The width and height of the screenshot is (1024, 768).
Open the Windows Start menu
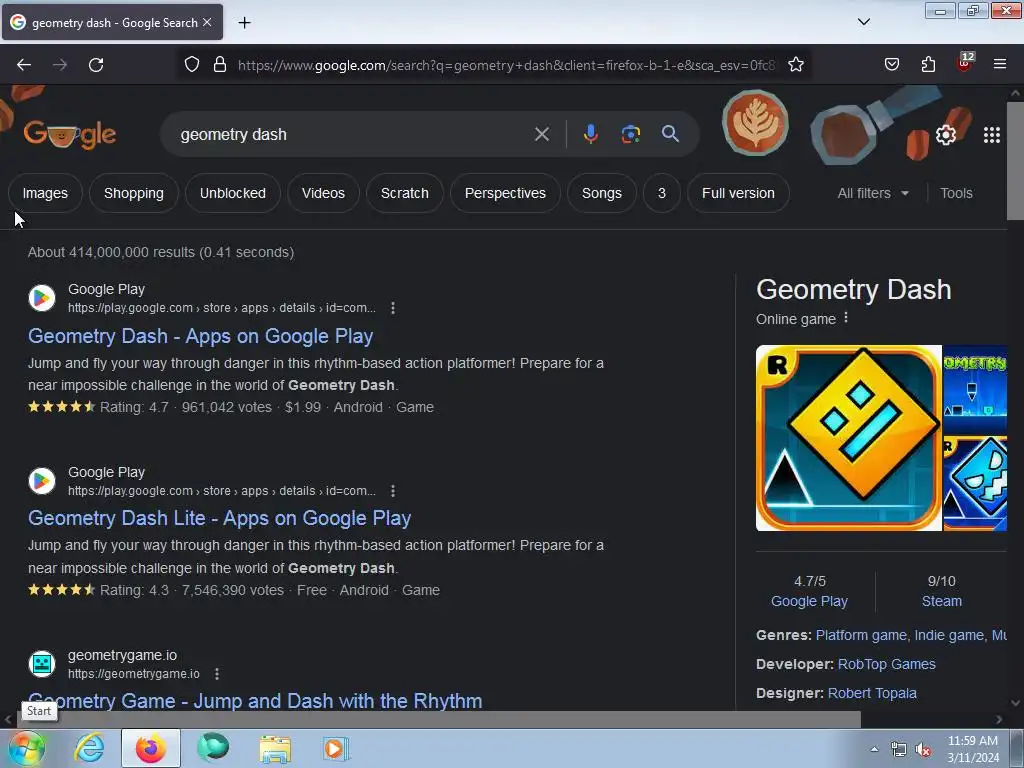pos(27,748)
